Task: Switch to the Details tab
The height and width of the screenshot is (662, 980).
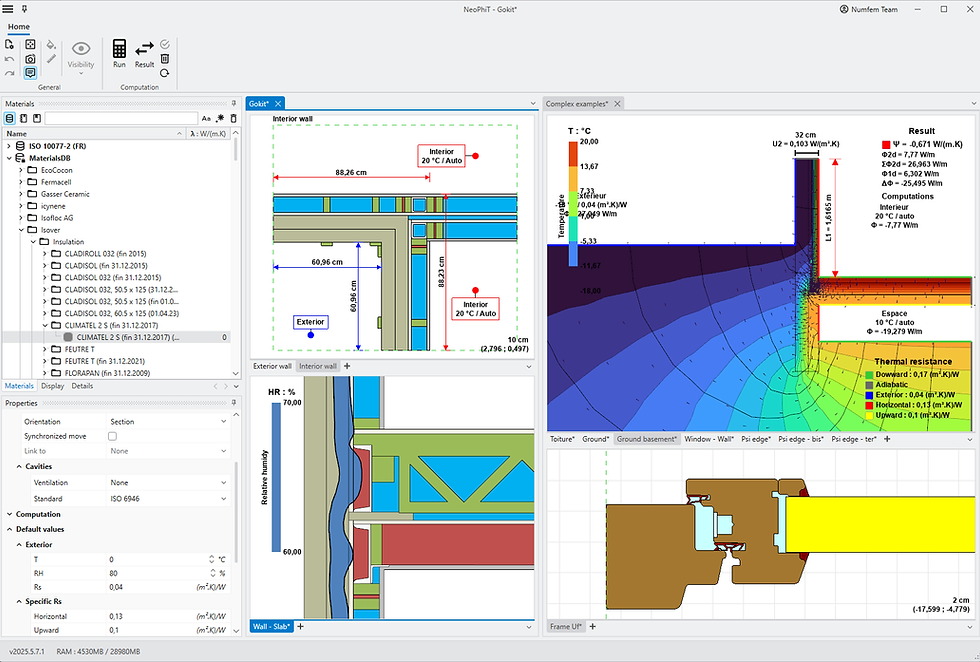Action: (x=82, y=386)
